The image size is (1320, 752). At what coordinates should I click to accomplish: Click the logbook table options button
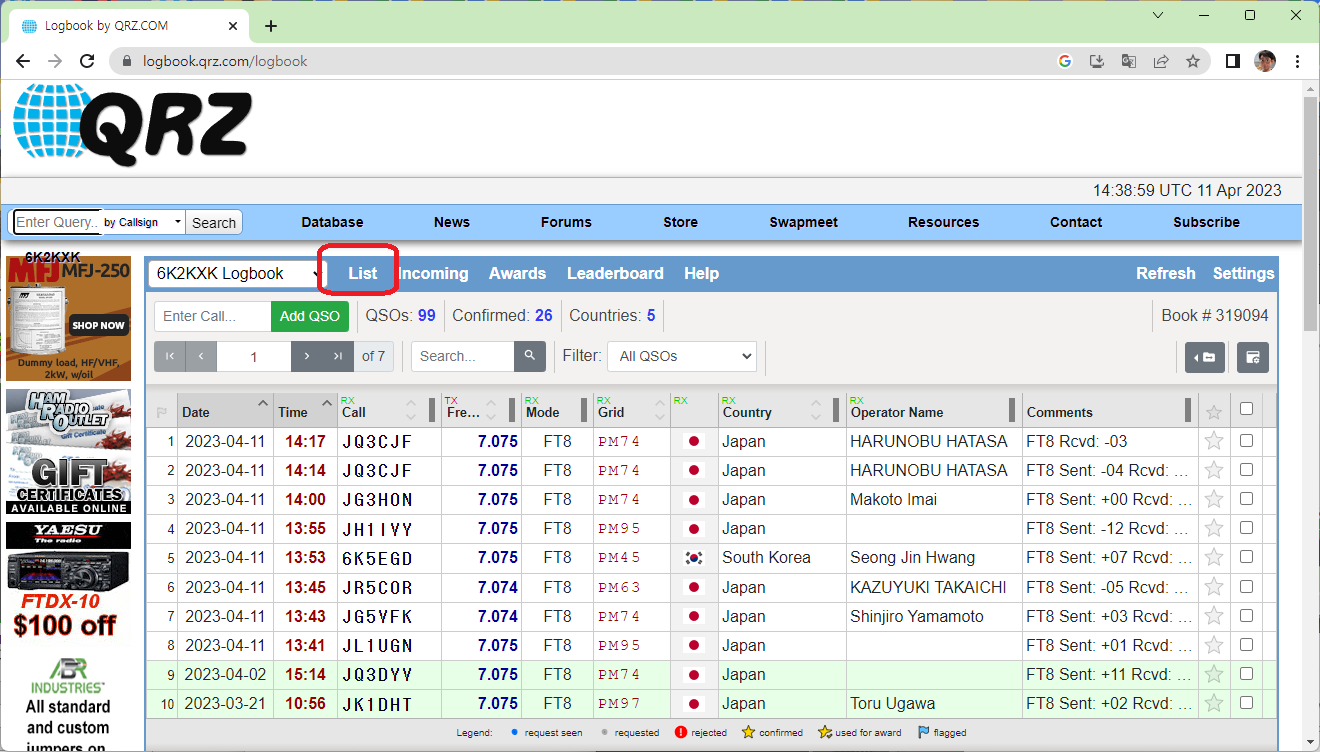pos(1253,357)
